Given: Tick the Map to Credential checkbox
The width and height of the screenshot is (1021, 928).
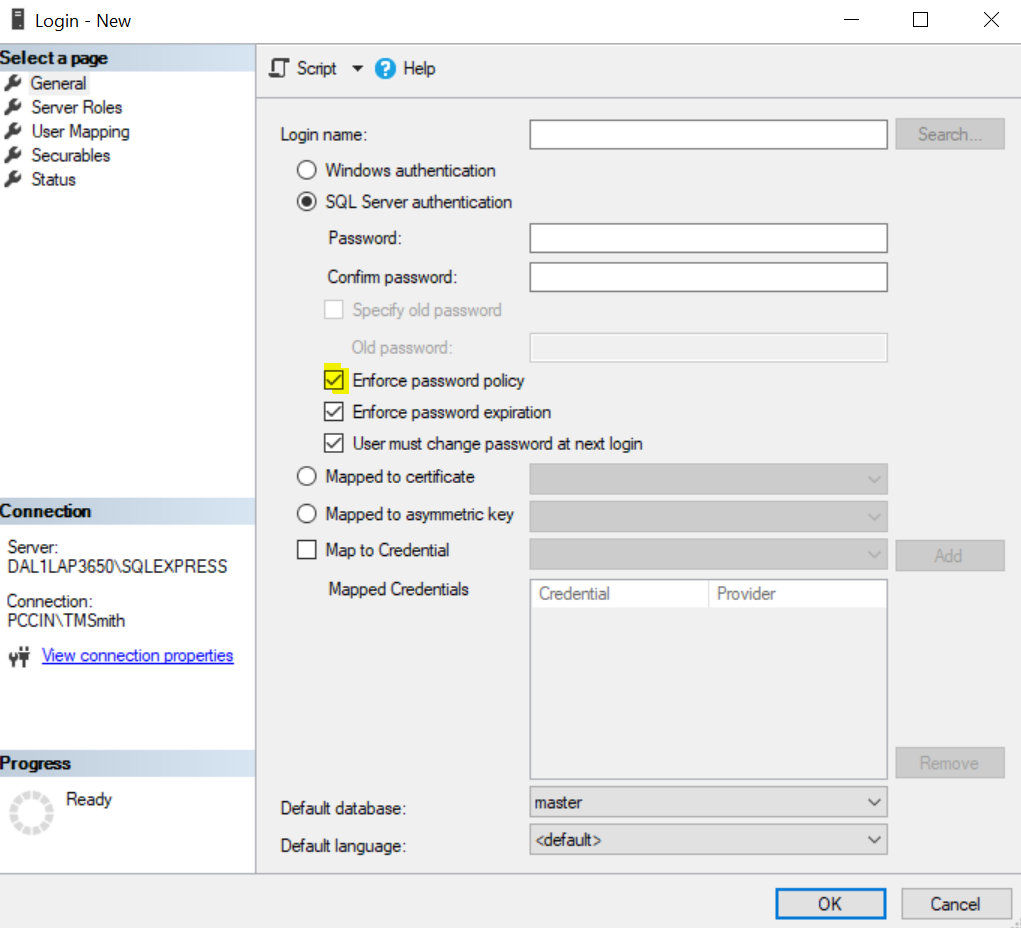Looking at the screenshot, I should click(307, 550).
